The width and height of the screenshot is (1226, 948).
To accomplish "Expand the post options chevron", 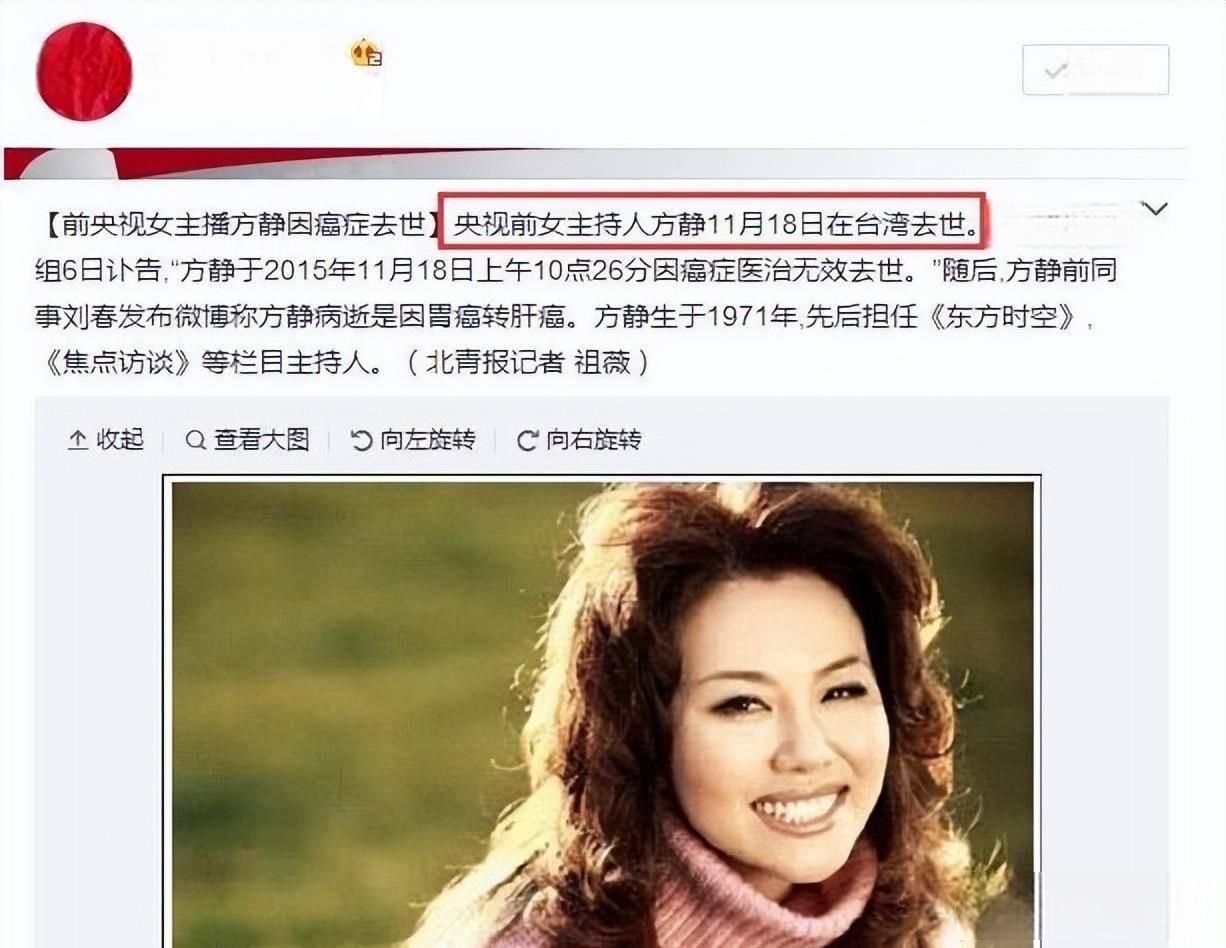I will coord(1155,209).
